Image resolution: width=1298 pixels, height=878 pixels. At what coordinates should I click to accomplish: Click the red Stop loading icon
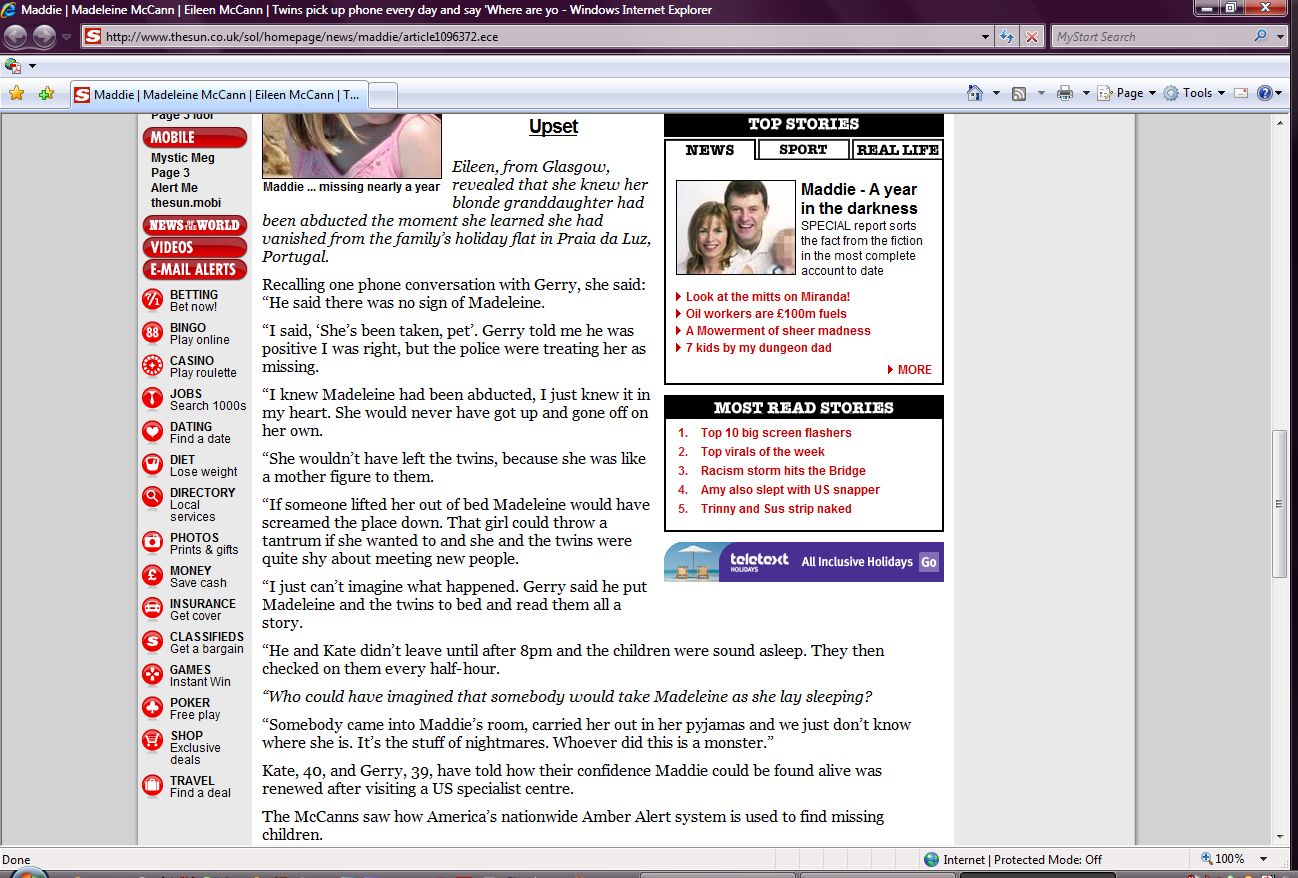(1032, 37)
